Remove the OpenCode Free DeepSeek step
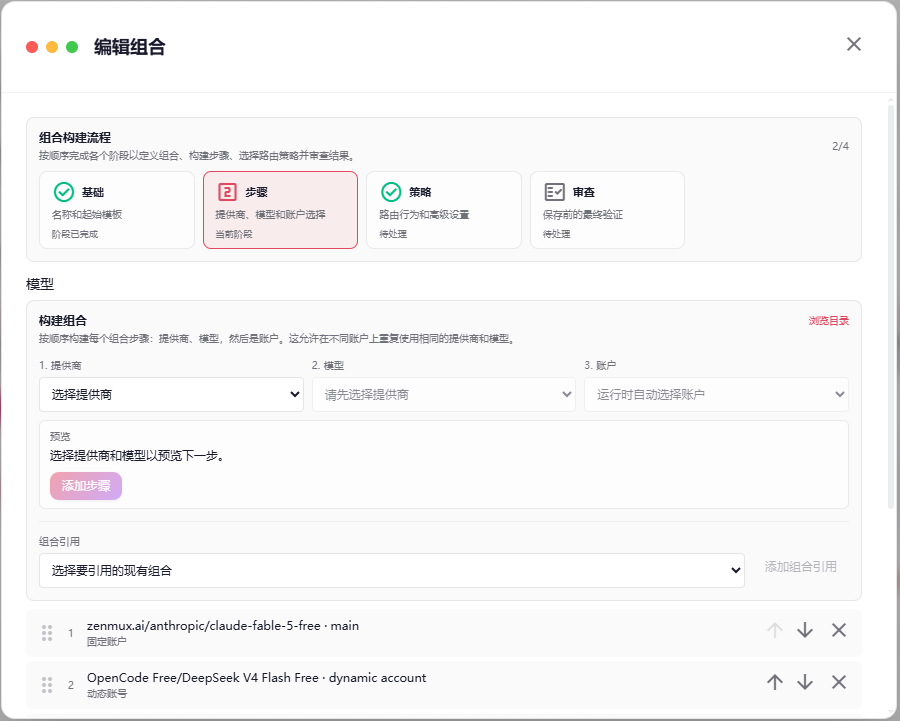Screen dimensions: 900x721 tap(839, 682)
